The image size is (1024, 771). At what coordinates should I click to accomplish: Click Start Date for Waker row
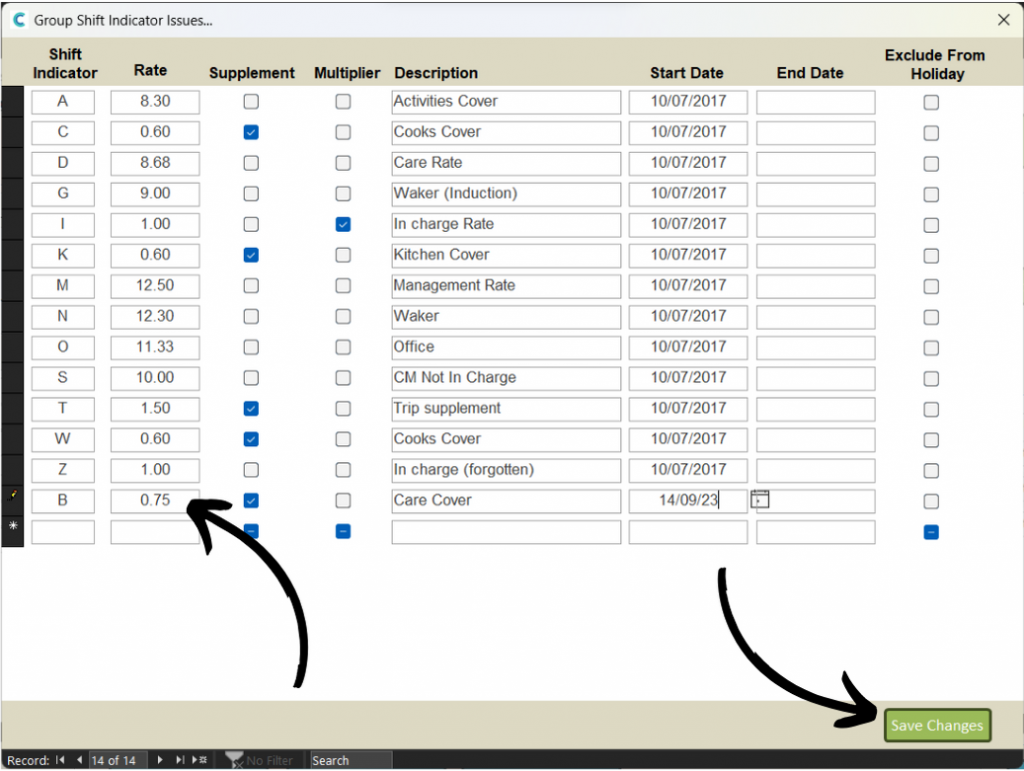[x=688, y=317]
